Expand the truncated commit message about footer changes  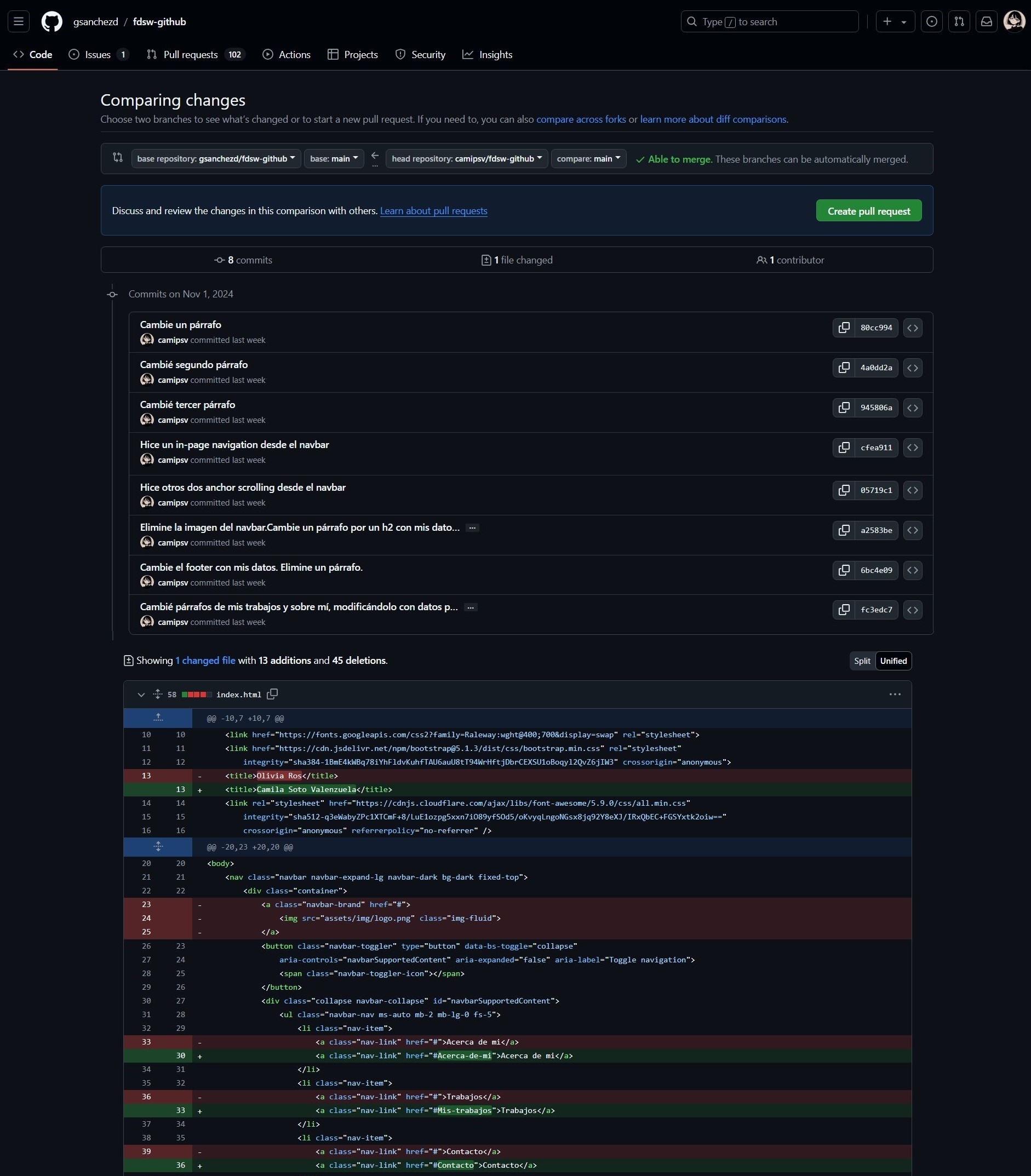coord(471,607)
